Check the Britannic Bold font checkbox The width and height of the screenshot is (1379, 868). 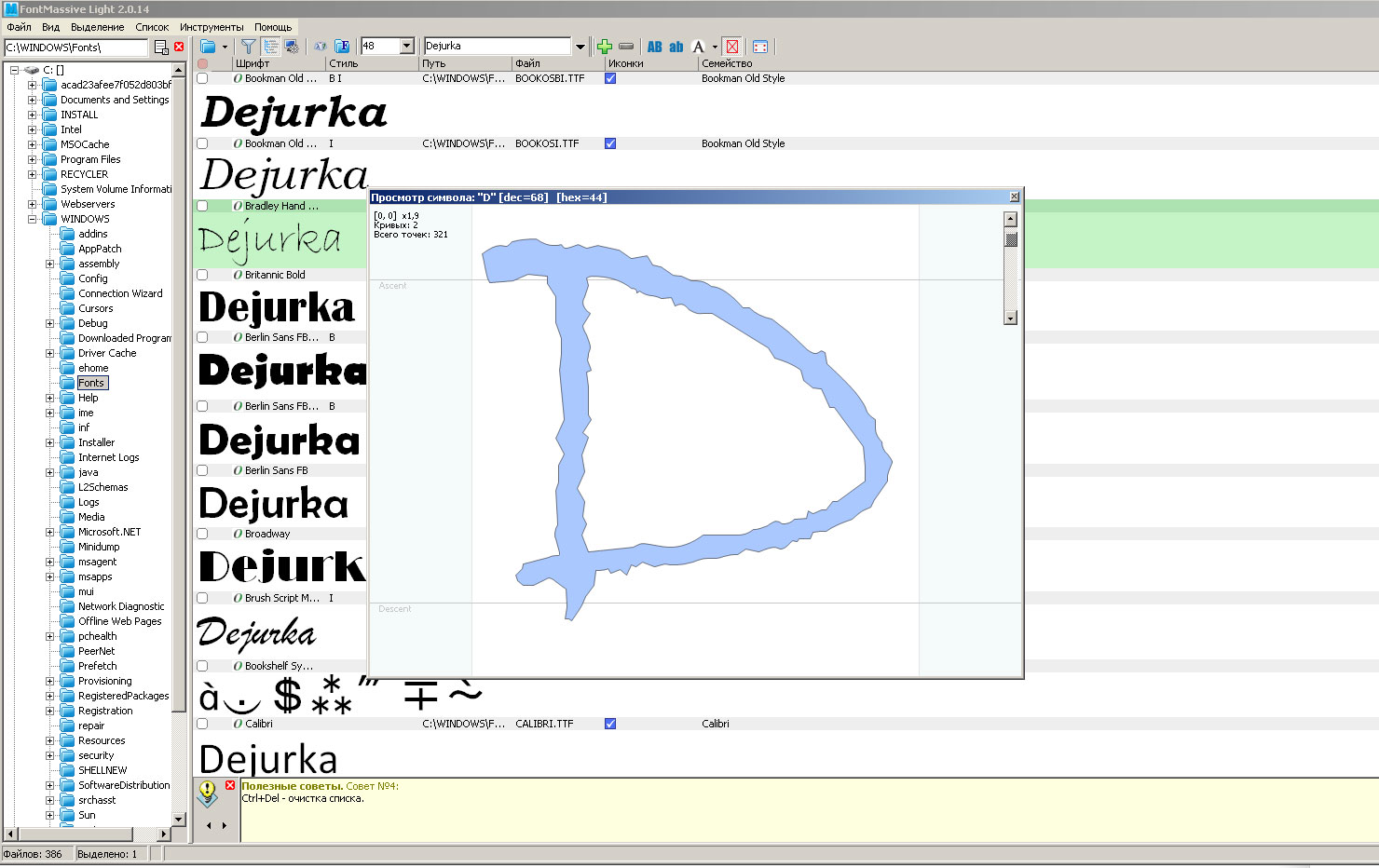[202, 275]
